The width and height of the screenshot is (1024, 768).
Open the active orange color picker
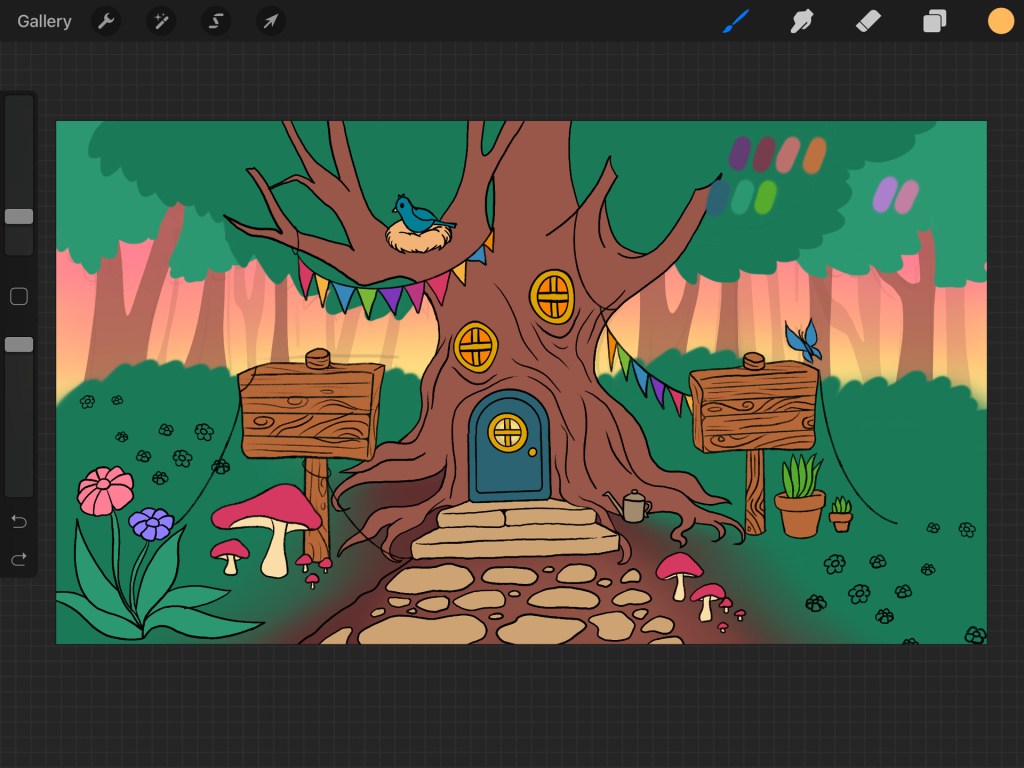point(1000,21)
